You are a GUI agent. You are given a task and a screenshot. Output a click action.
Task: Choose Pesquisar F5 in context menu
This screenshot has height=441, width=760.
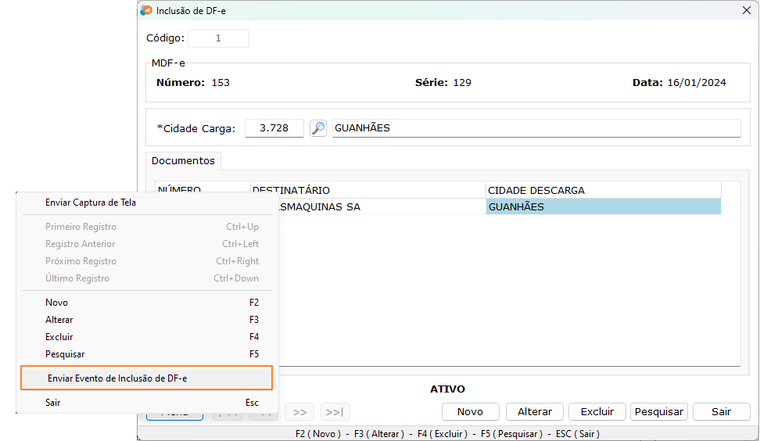tap(146, 354)
